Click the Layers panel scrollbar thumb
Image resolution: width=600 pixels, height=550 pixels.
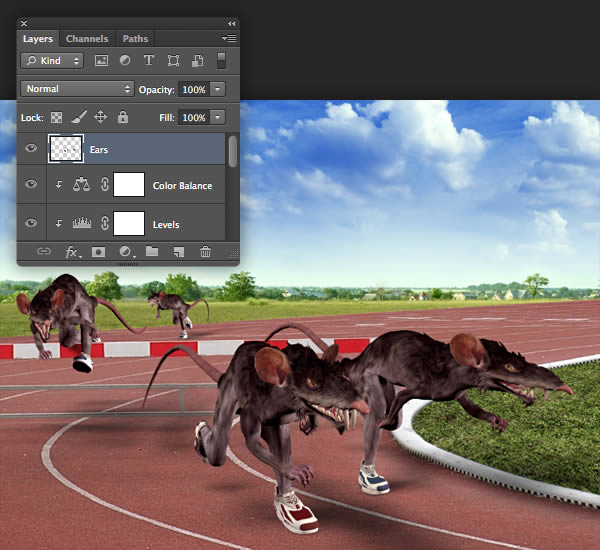coord(233,152)
